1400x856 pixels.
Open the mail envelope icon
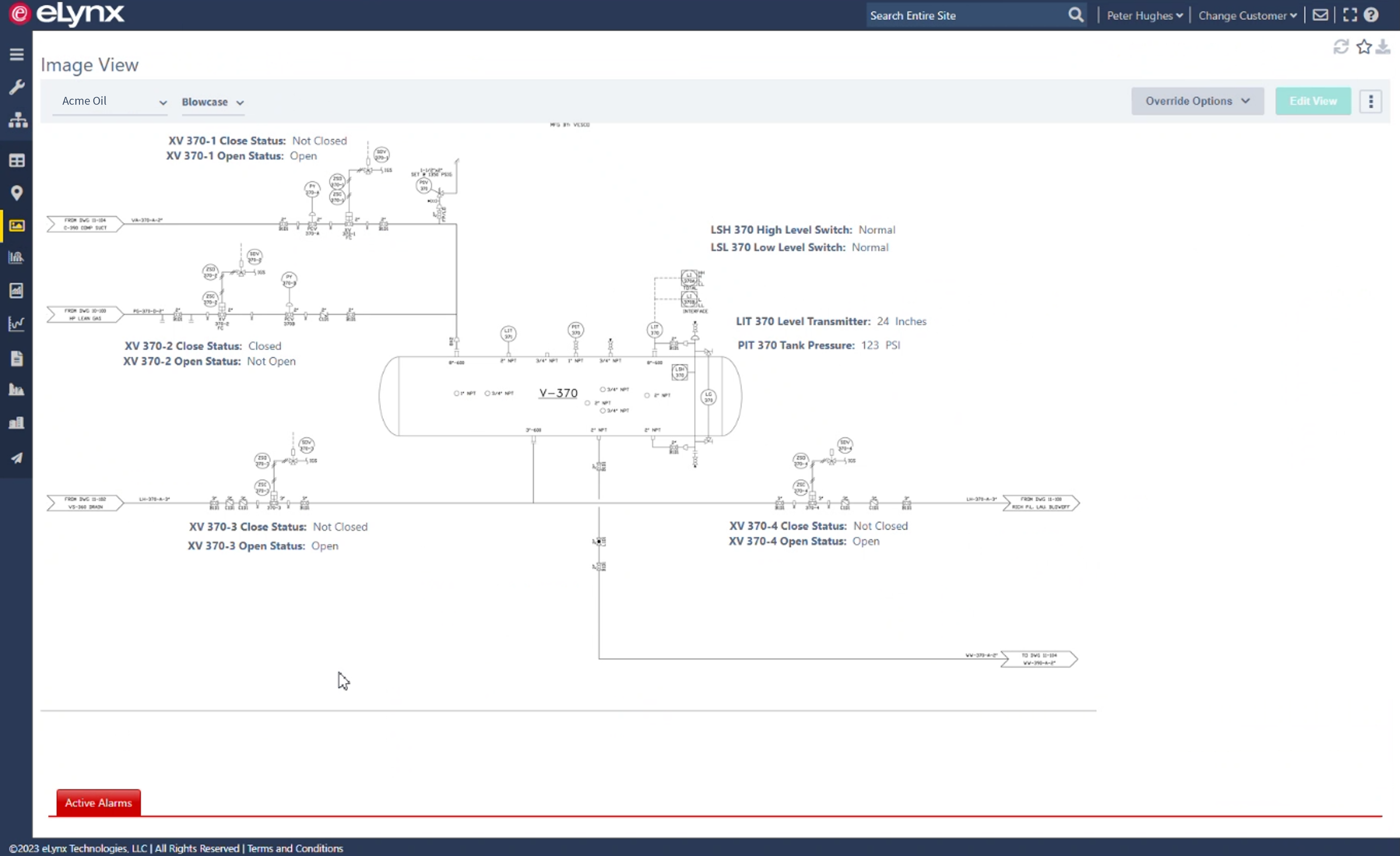(x=1320, y=15)
